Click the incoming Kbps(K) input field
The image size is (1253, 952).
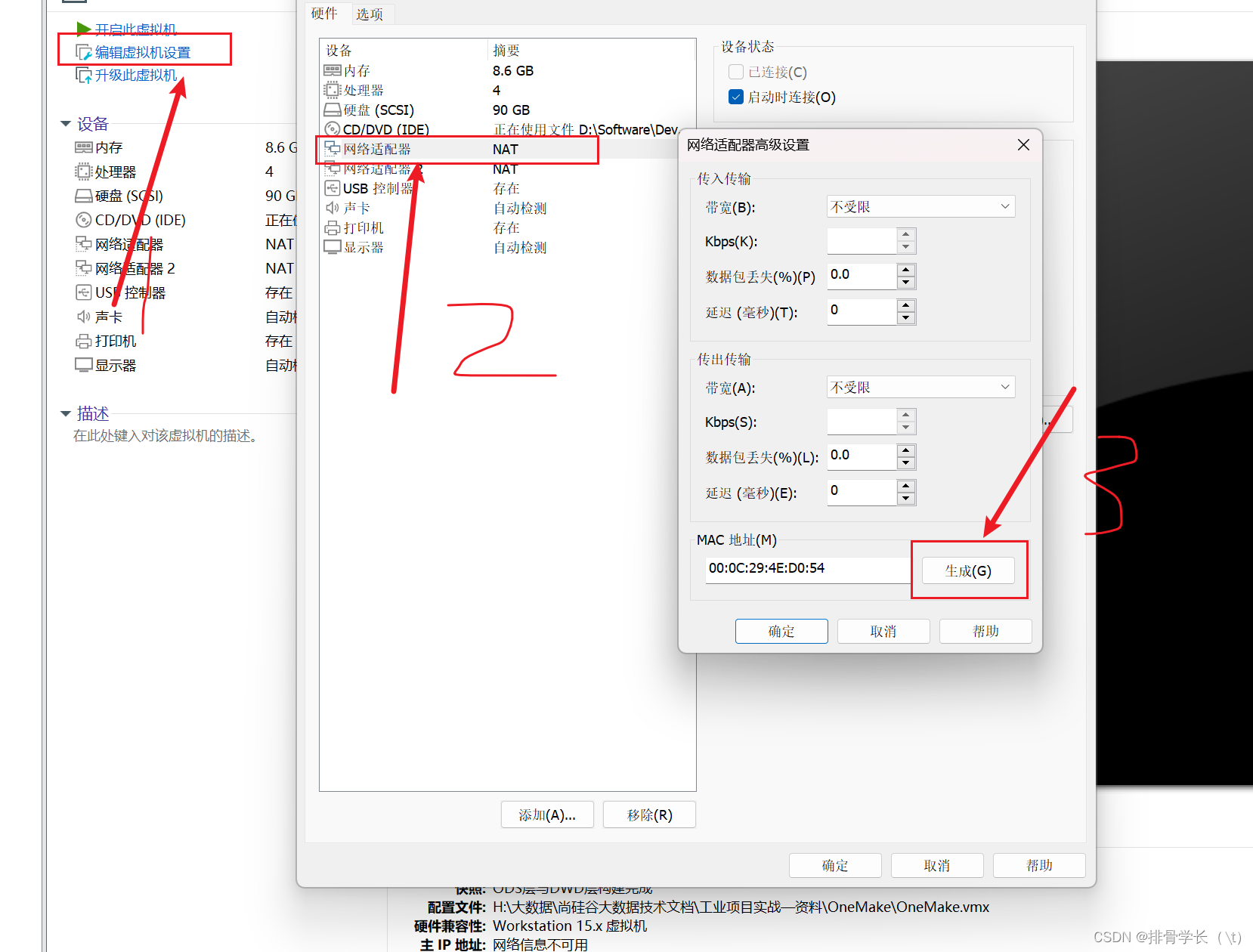tap(862, 241)
